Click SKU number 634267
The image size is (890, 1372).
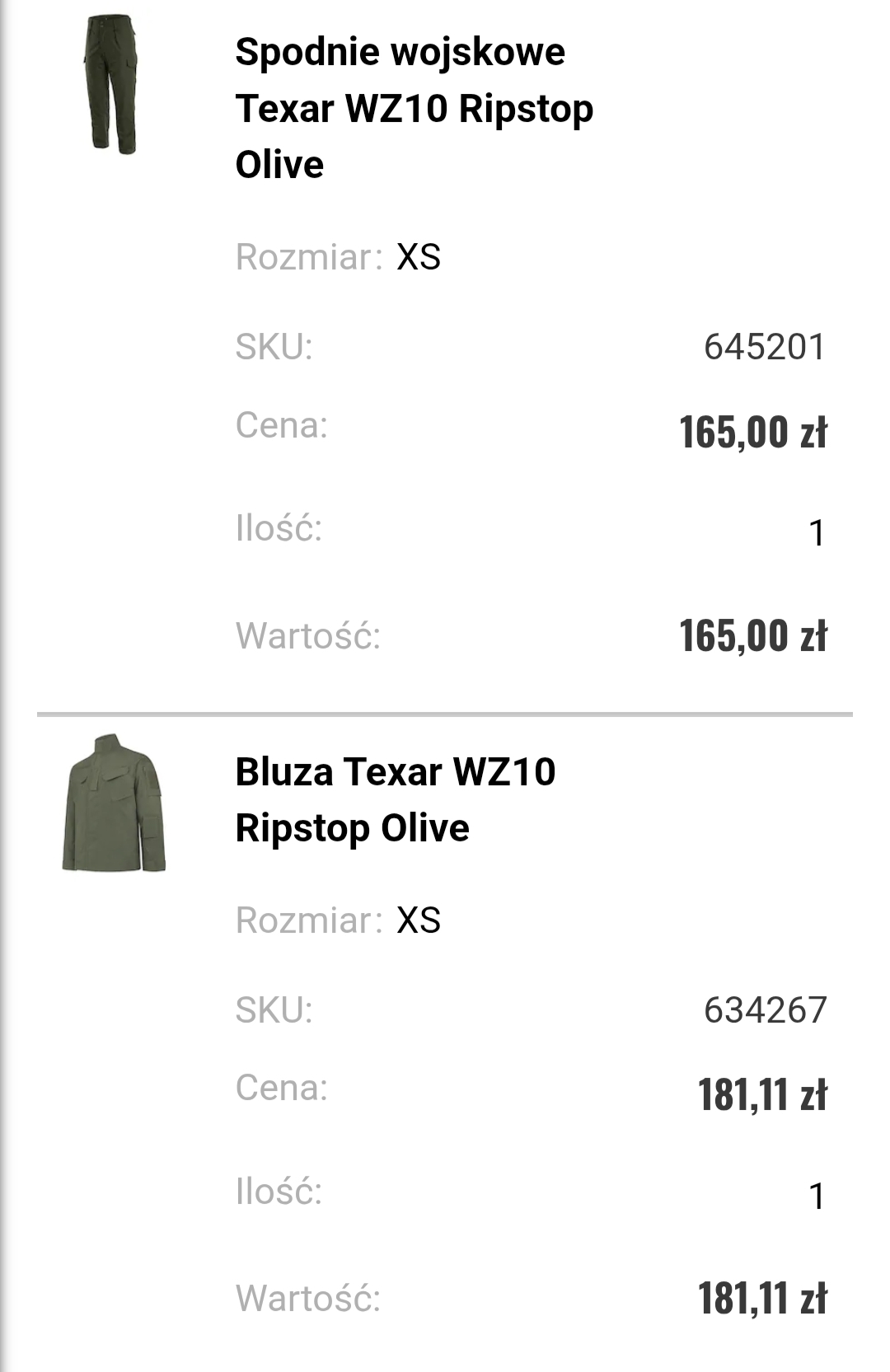tap(765, 1010)
